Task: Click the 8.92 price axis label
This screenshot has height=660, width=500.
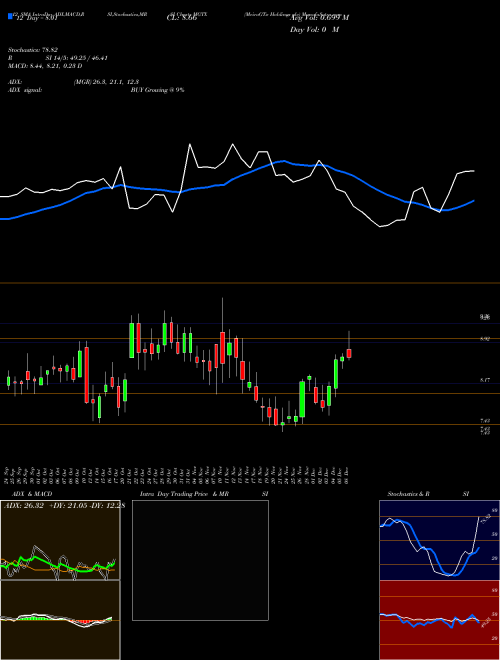Action: pyautogui.click(x=485, y=339)
